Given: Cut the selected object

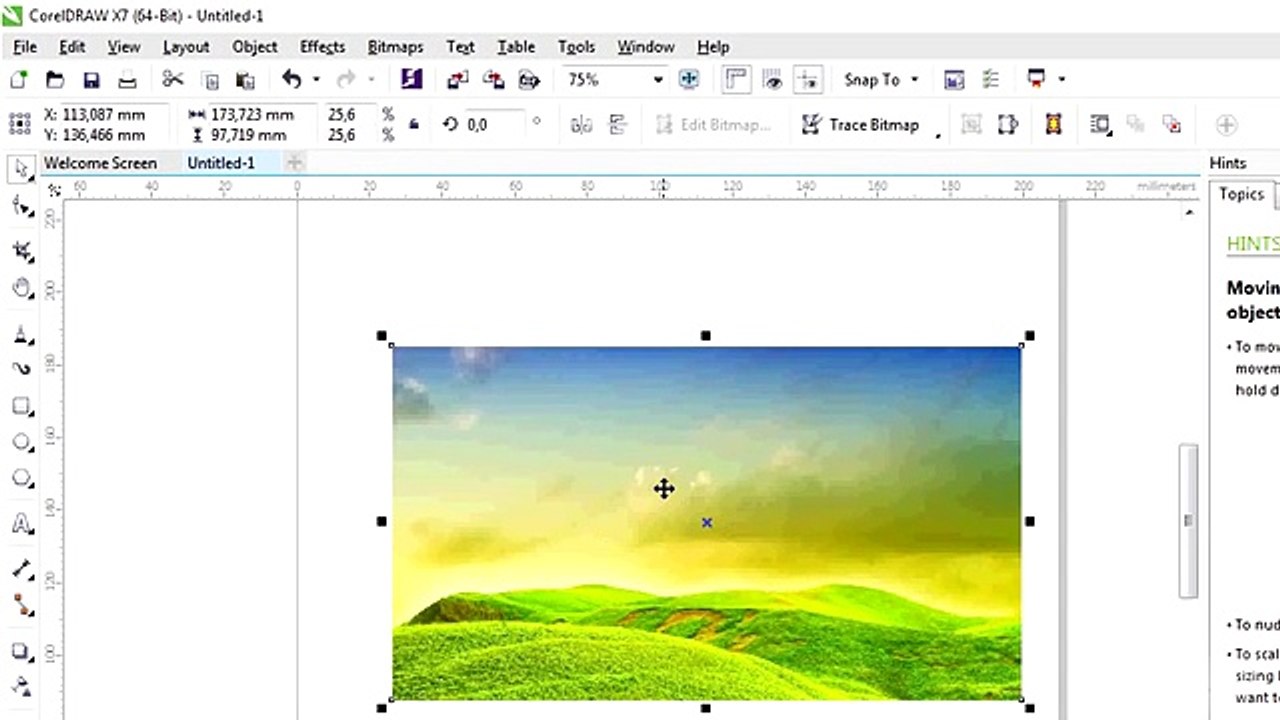Looking at the screenshot, I should pyautogui.click(x=172, y=80).
